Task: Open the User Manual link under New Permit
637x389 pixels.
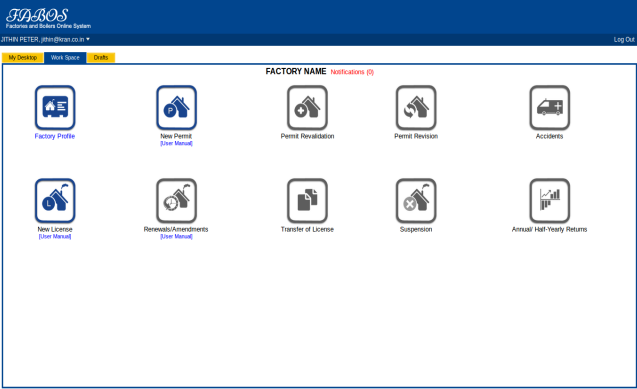Action: [x=176, y=143]
